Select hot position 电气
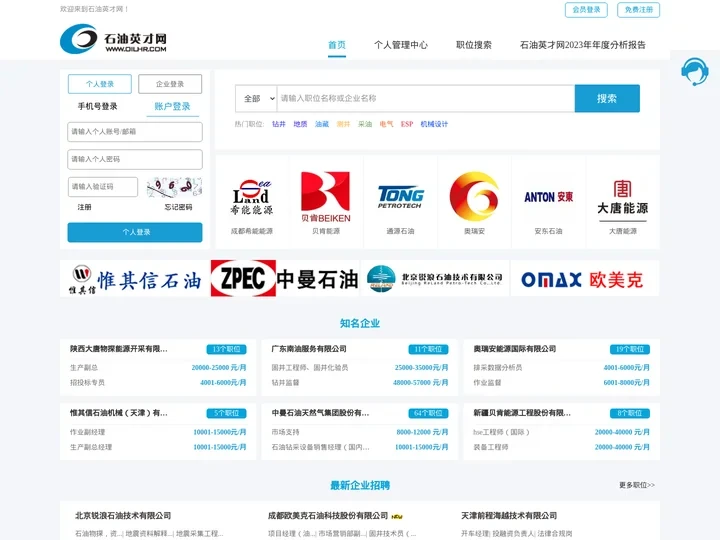This screenshot has height=540, width=720. click(386, 124)
